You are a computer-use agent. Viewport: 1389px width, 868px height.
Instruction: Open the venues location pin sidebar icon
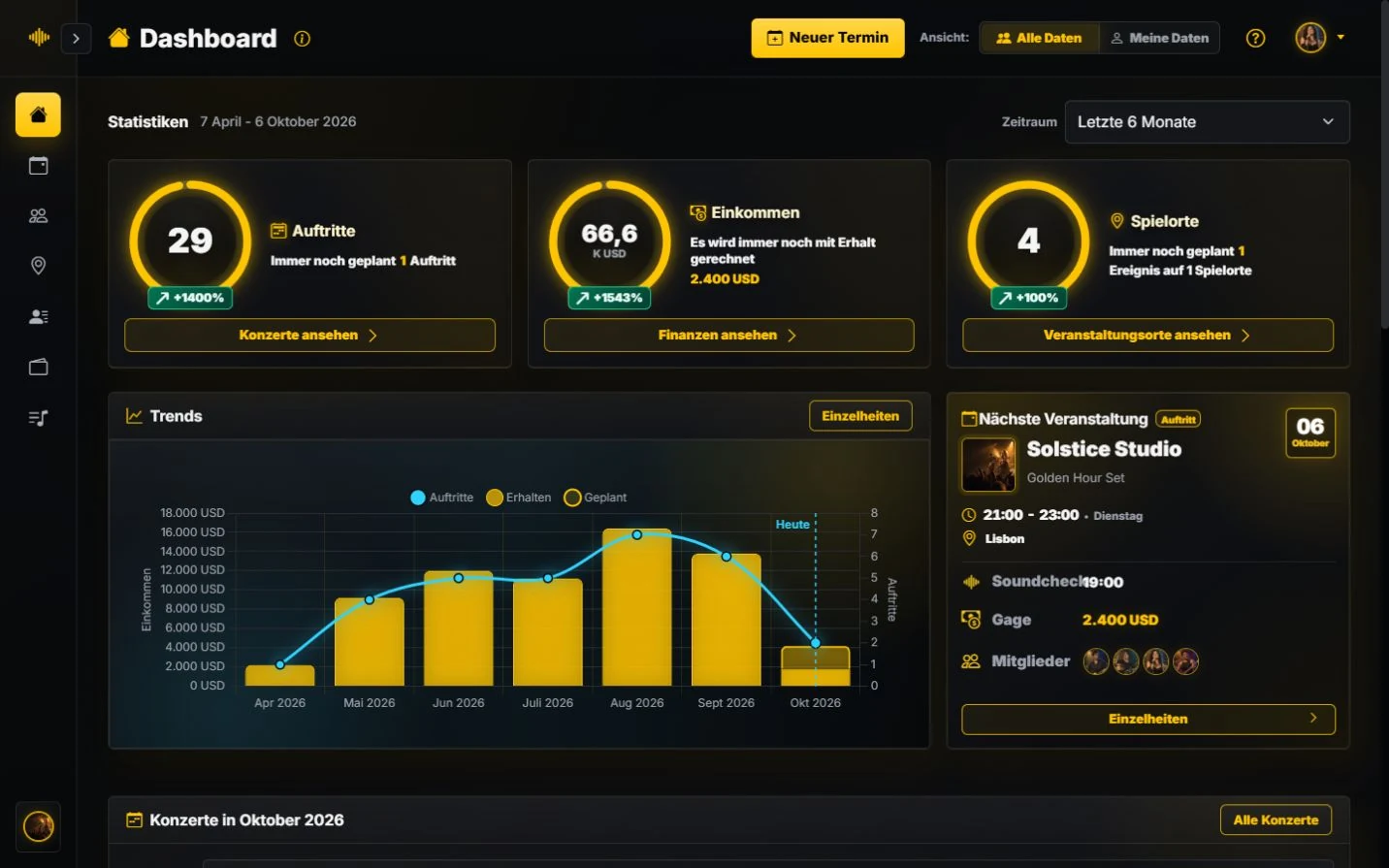38,266
